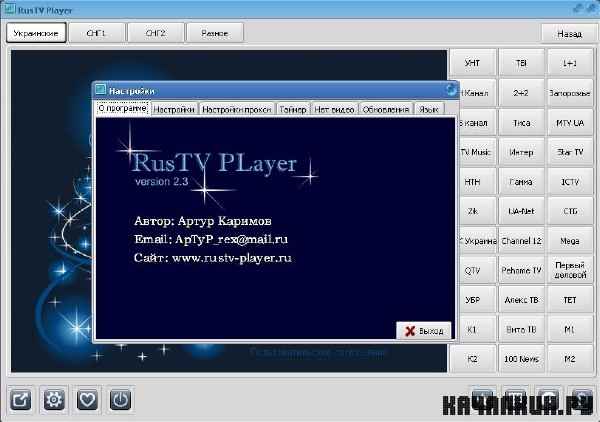Viewport: 600px width, 422px height.
Task: Select the Вита ТВ channel
Action: (521, 329)
